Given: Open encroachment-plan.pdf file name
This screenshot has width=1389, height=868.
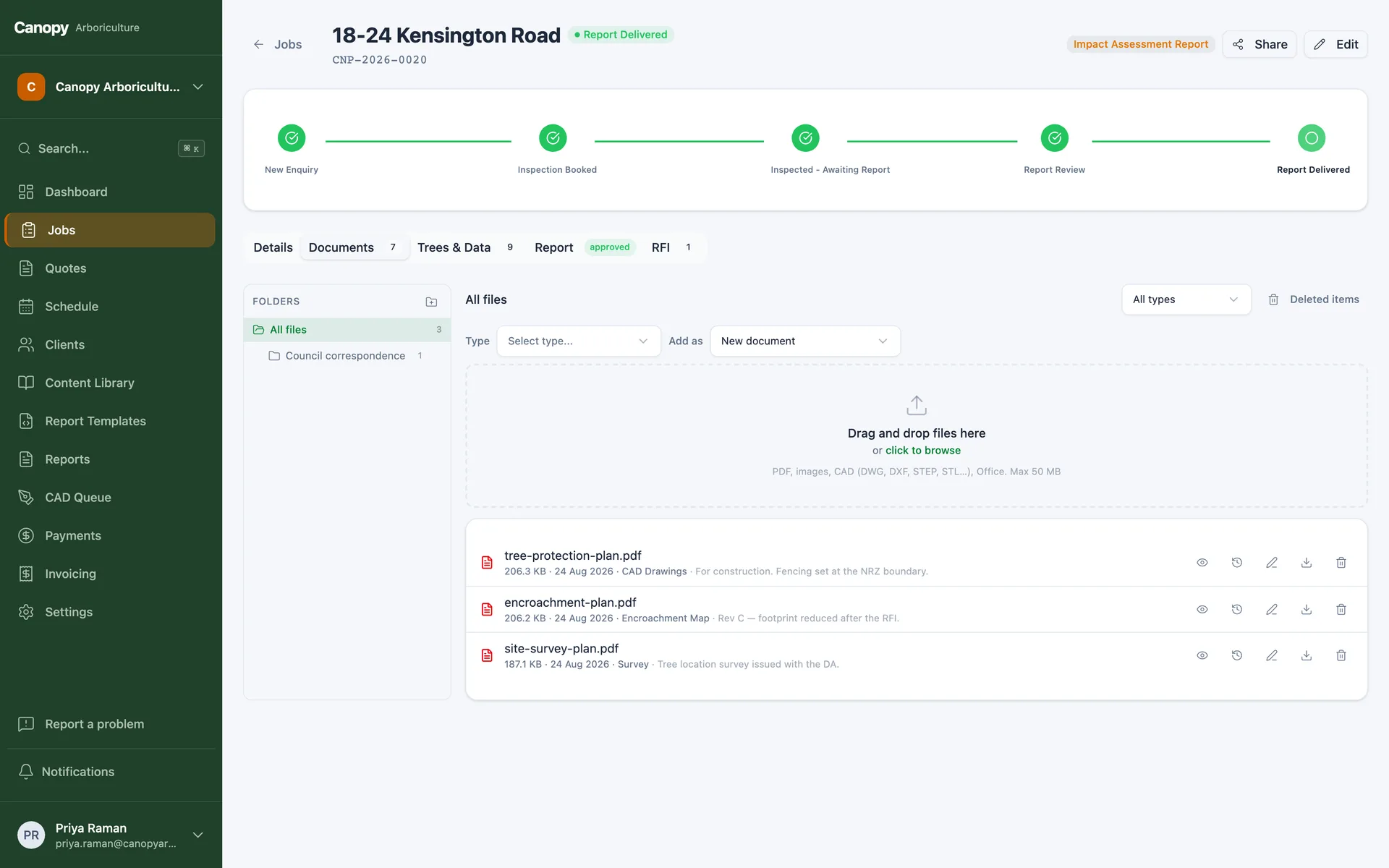Looking at the screenshot, I should click(x=570, y=603).
